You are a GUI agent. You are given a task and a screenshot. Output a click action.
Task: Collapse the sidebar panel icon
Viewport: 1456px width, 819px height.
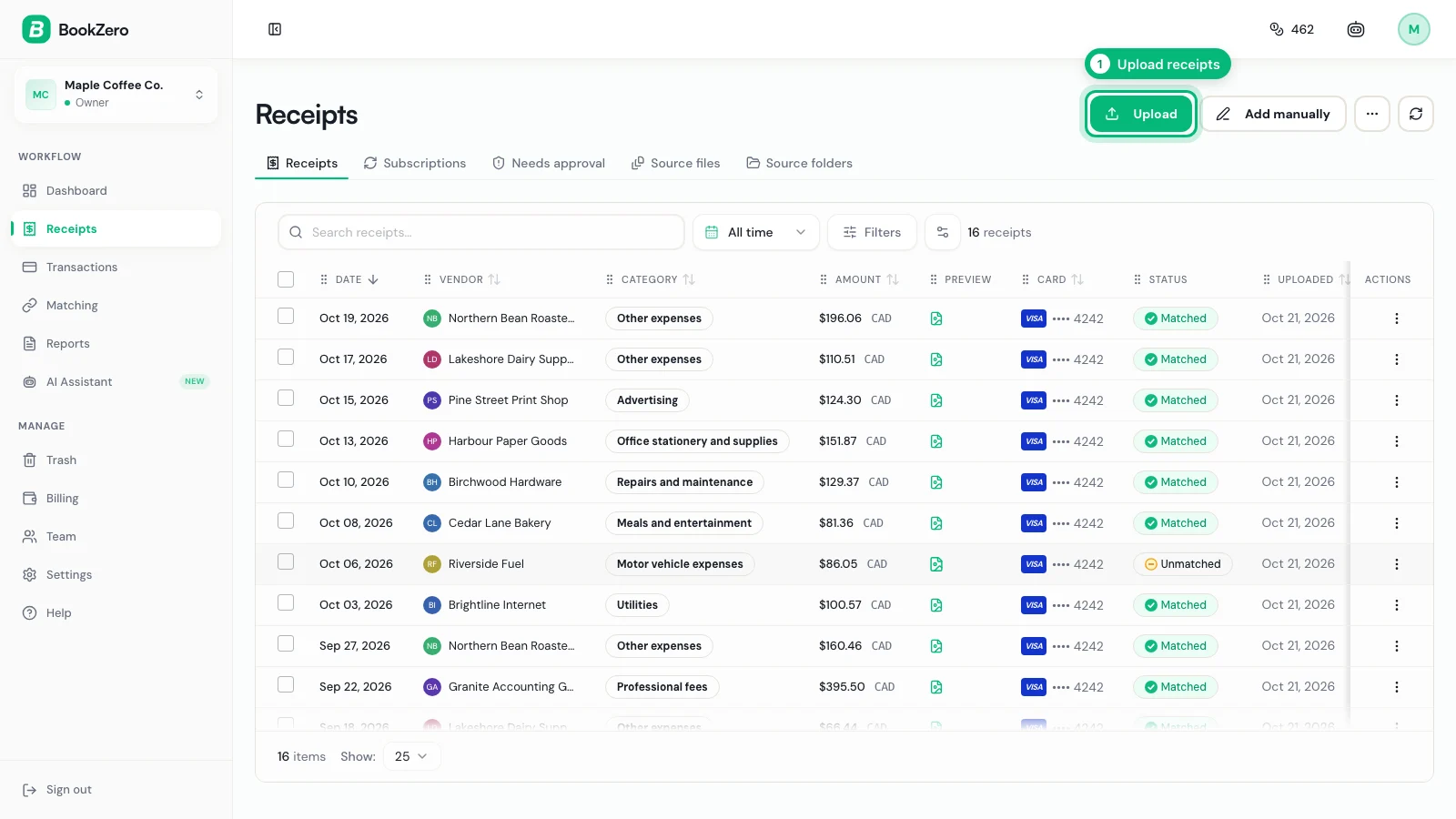tap(275, 29)
